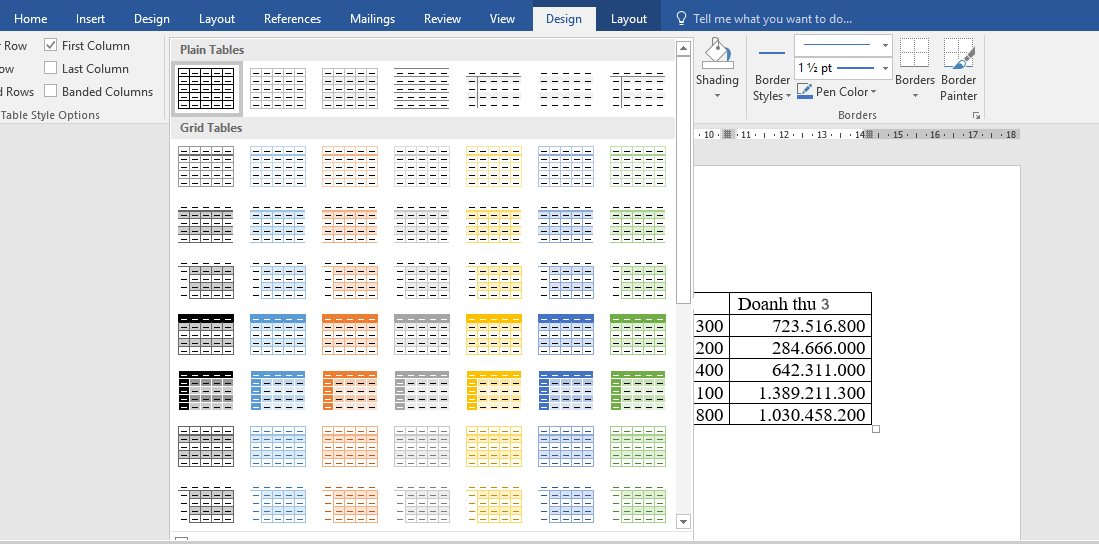Image resolution: width=1099 pixels, height=544 pixels.
Task: Click the Tell me what you want search box
Action: [772, 19]
